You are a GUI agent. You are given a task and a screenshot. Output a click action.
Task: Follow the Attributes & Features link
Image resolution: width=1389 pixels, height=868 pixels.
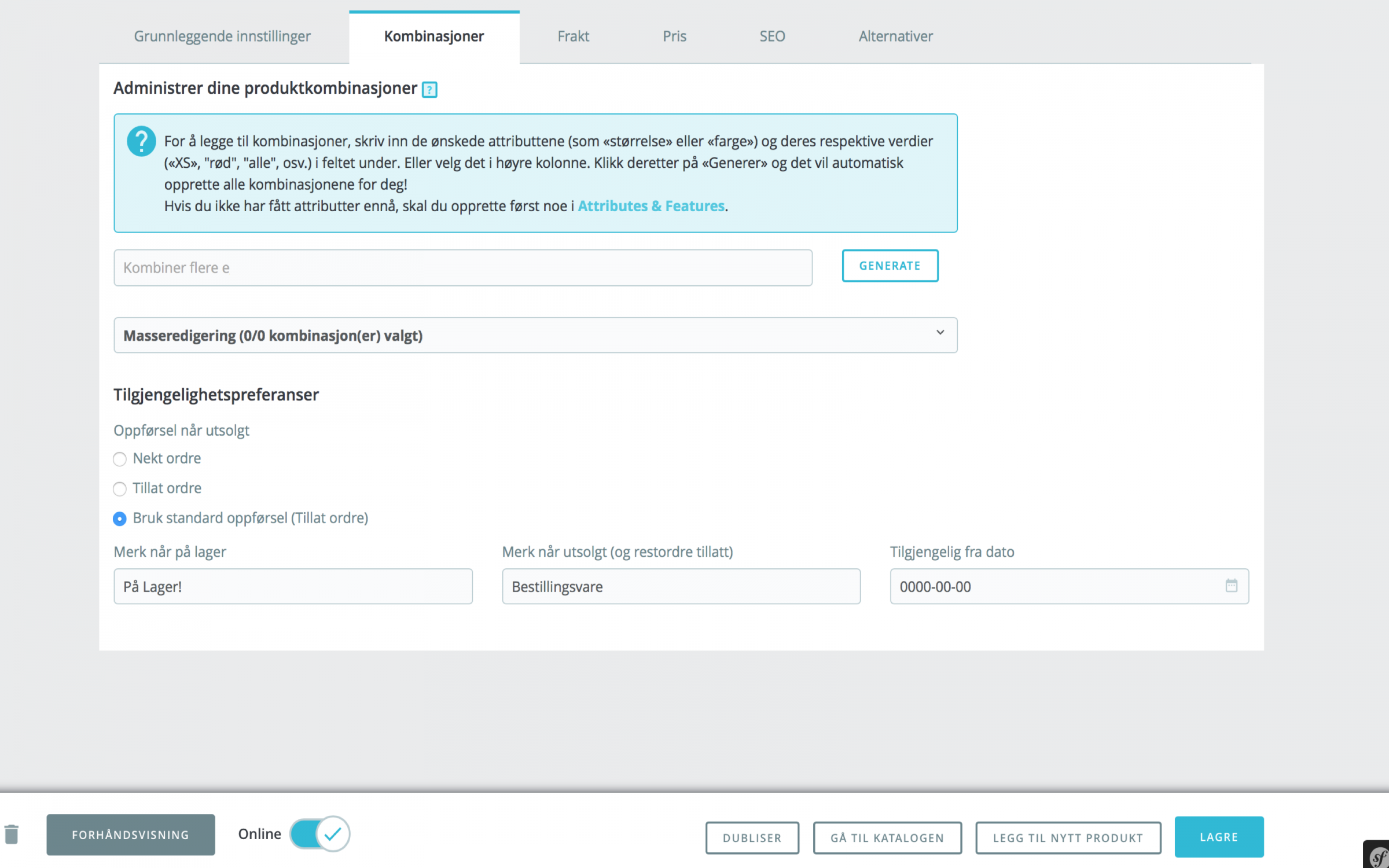coord(651,207)
